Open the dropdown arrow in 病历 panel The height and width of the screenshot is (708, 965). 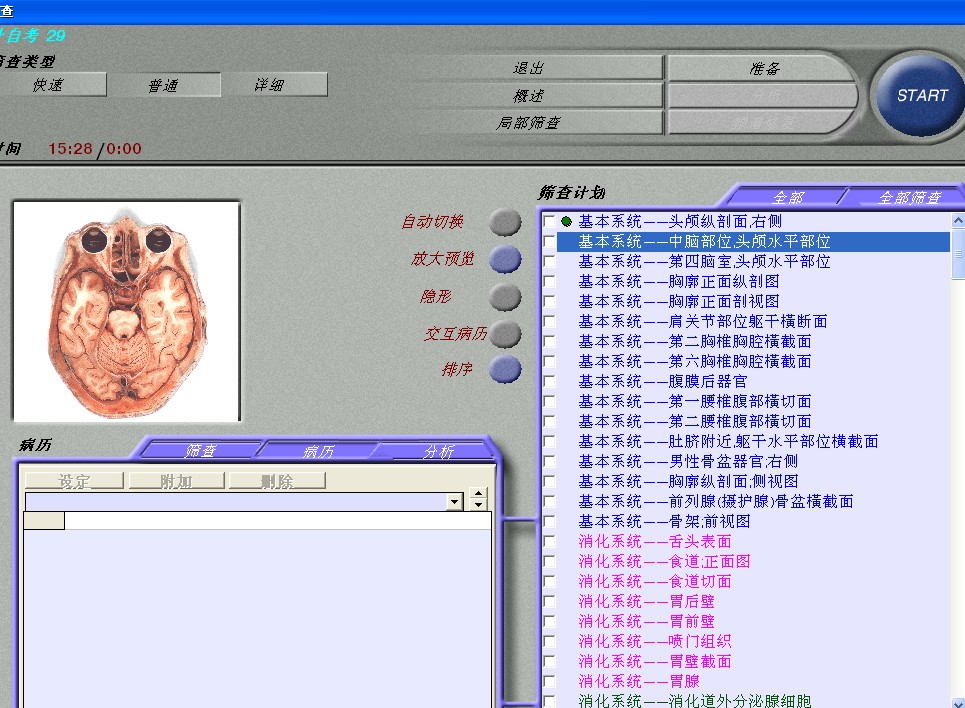454,502
